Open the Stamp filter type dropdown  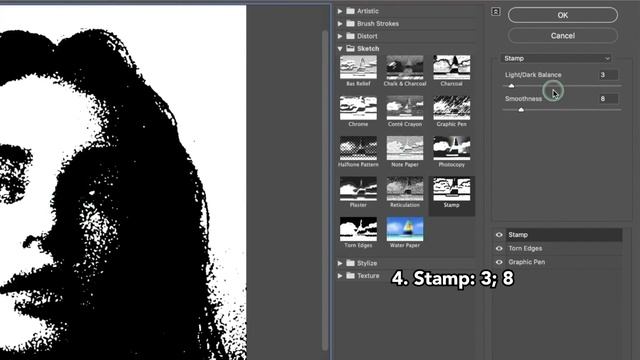coord(556,58)
